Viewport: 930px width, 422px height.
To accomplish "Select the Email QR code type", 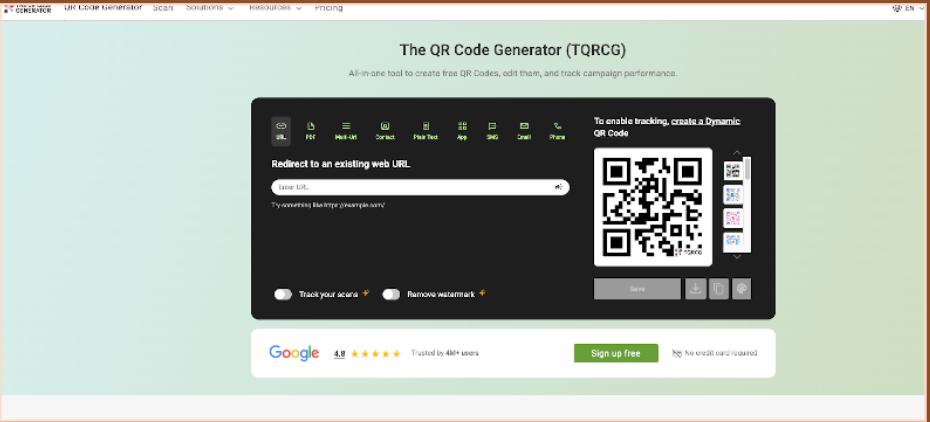I will click(524, 131).
